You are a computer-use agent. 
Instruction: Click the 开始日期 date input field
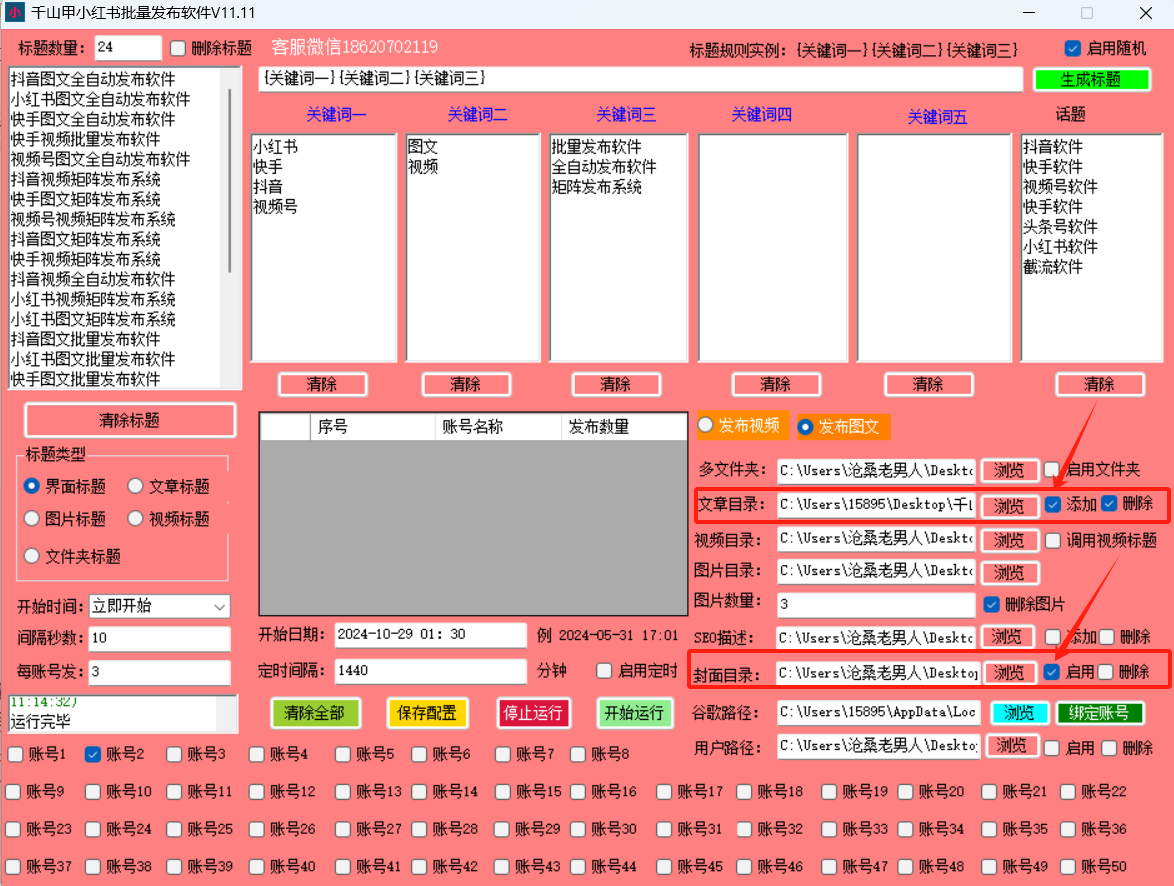click(x=431, y=634)
